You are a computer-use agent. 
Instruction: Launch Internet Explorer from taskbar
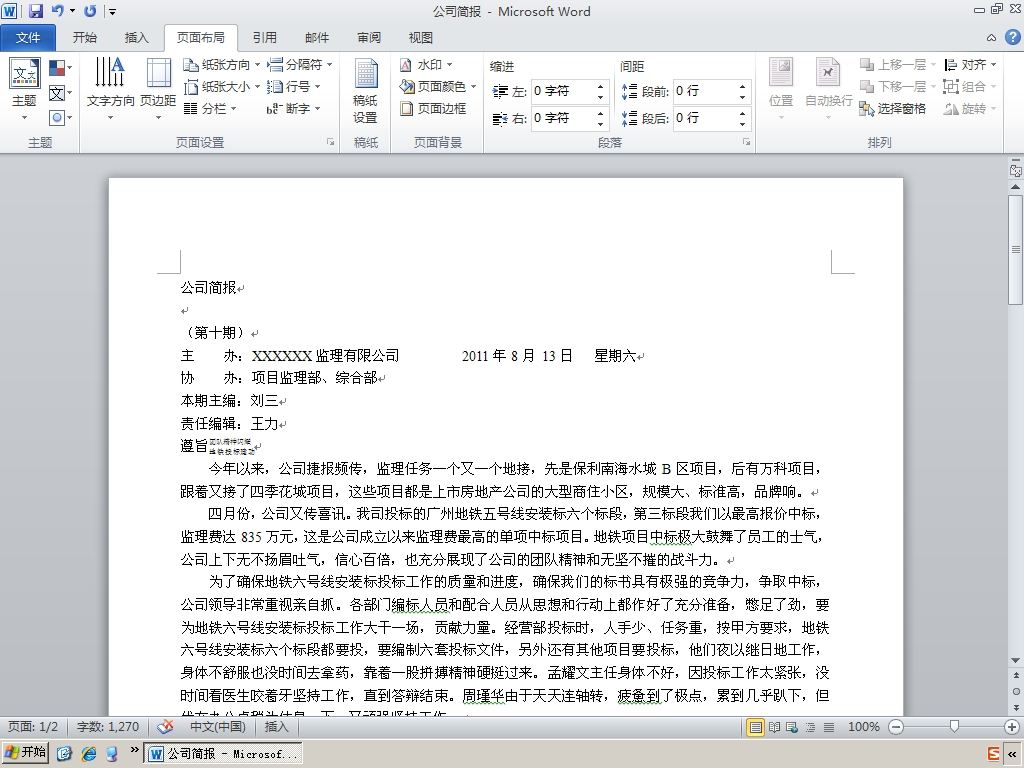(89, 754)
